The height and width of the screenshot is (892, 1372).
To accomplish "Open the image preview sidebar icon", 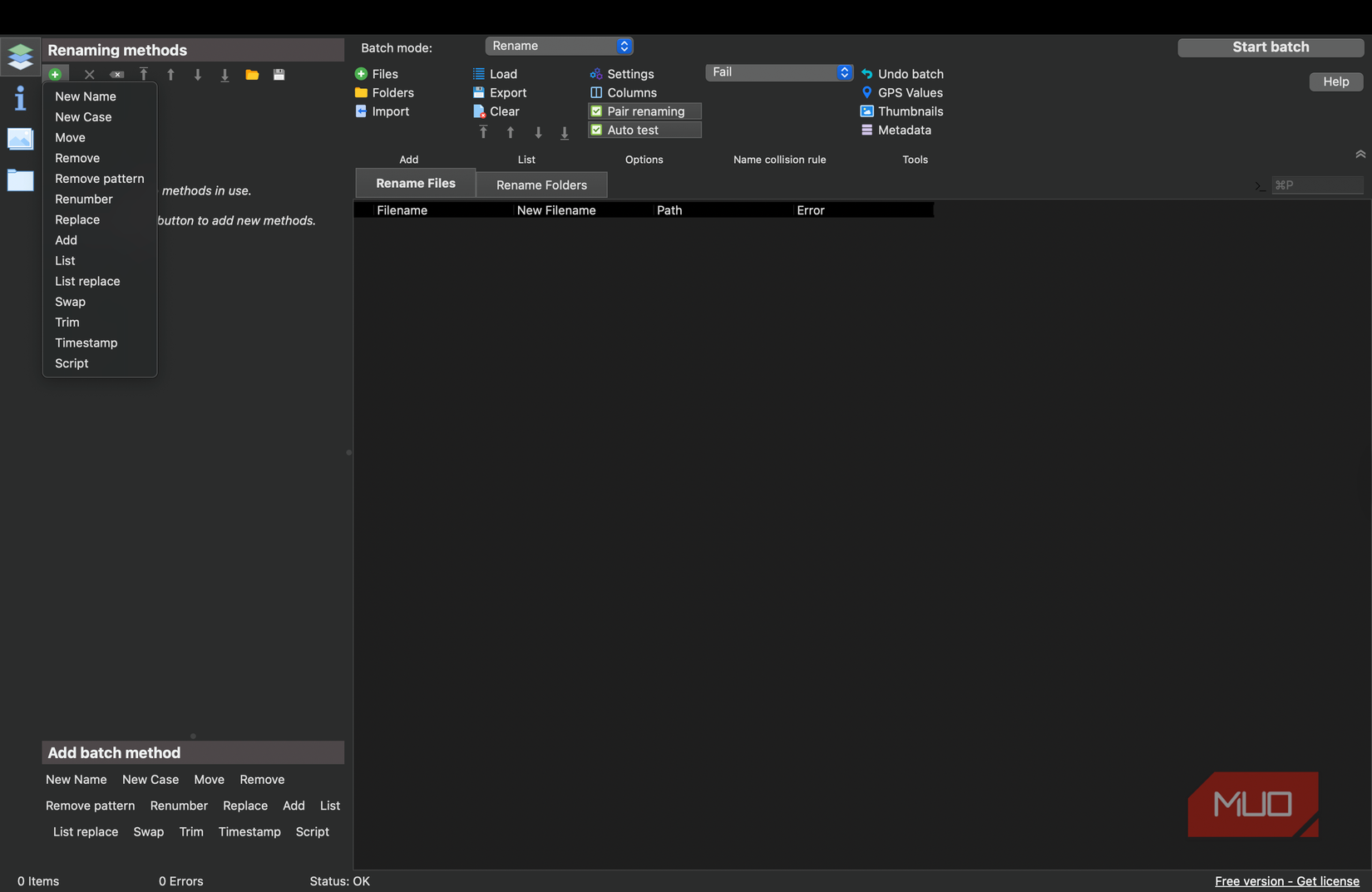I will pos(20,139).
